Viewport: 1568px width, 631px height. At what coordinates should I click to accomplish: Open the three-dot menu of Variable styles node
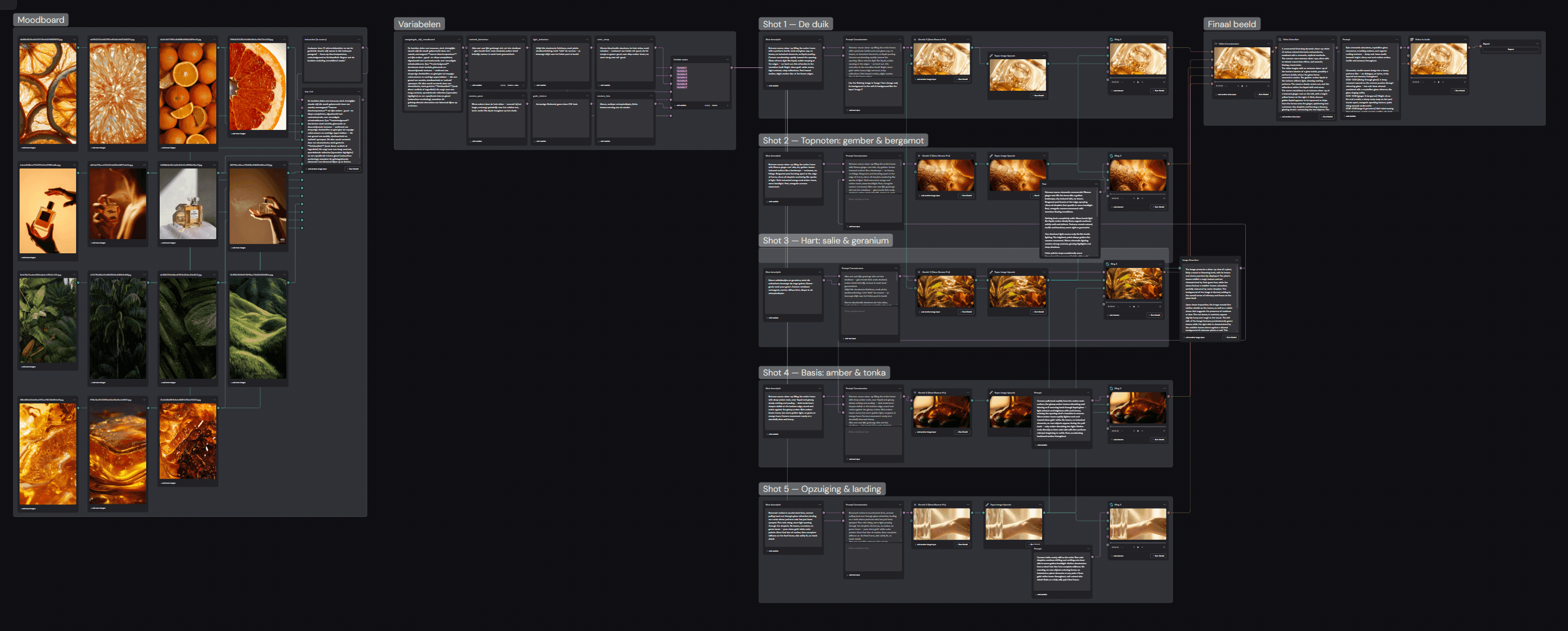tap(727, 60)
